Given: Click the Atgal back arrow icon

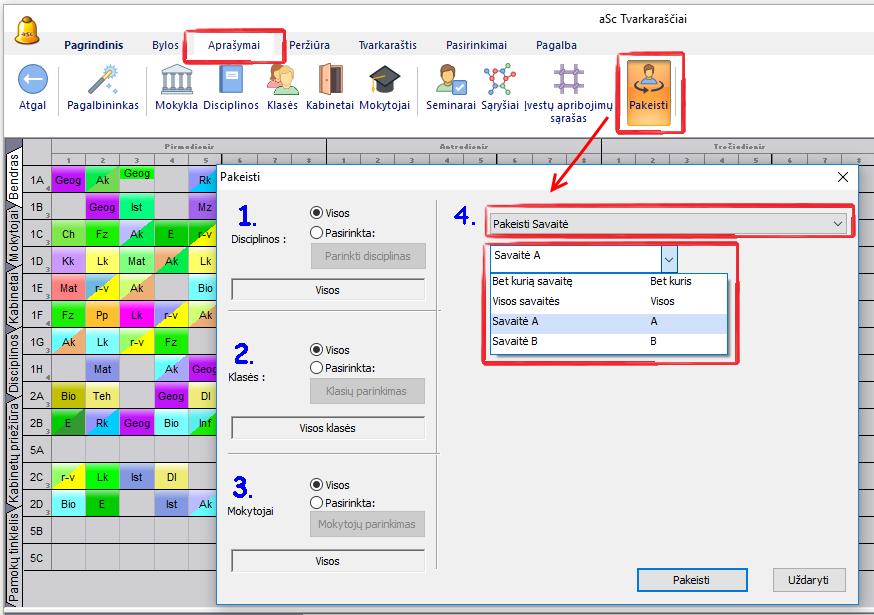Looking at the screenshot, I should click(x=32, y=80).
